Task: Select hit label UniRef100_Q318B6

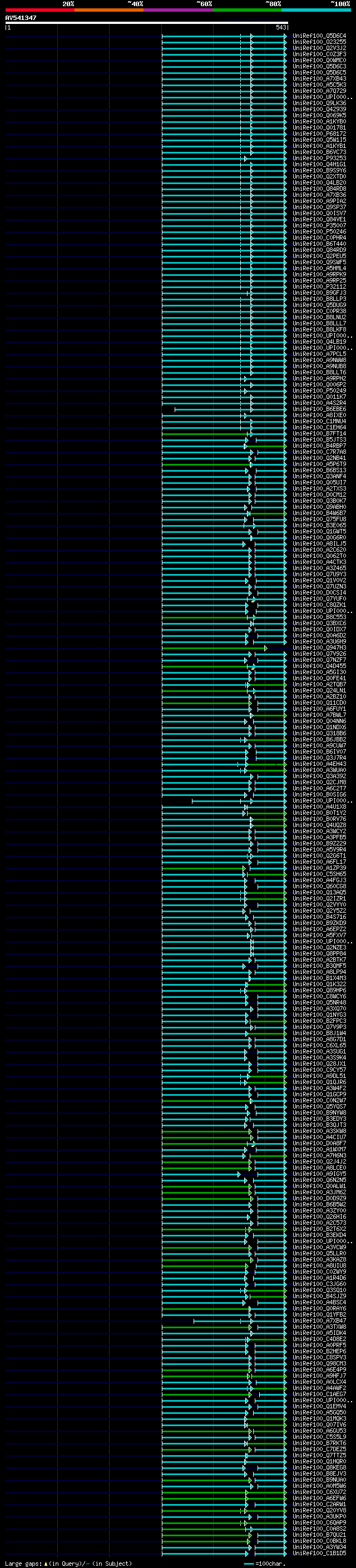Action: 319,734
